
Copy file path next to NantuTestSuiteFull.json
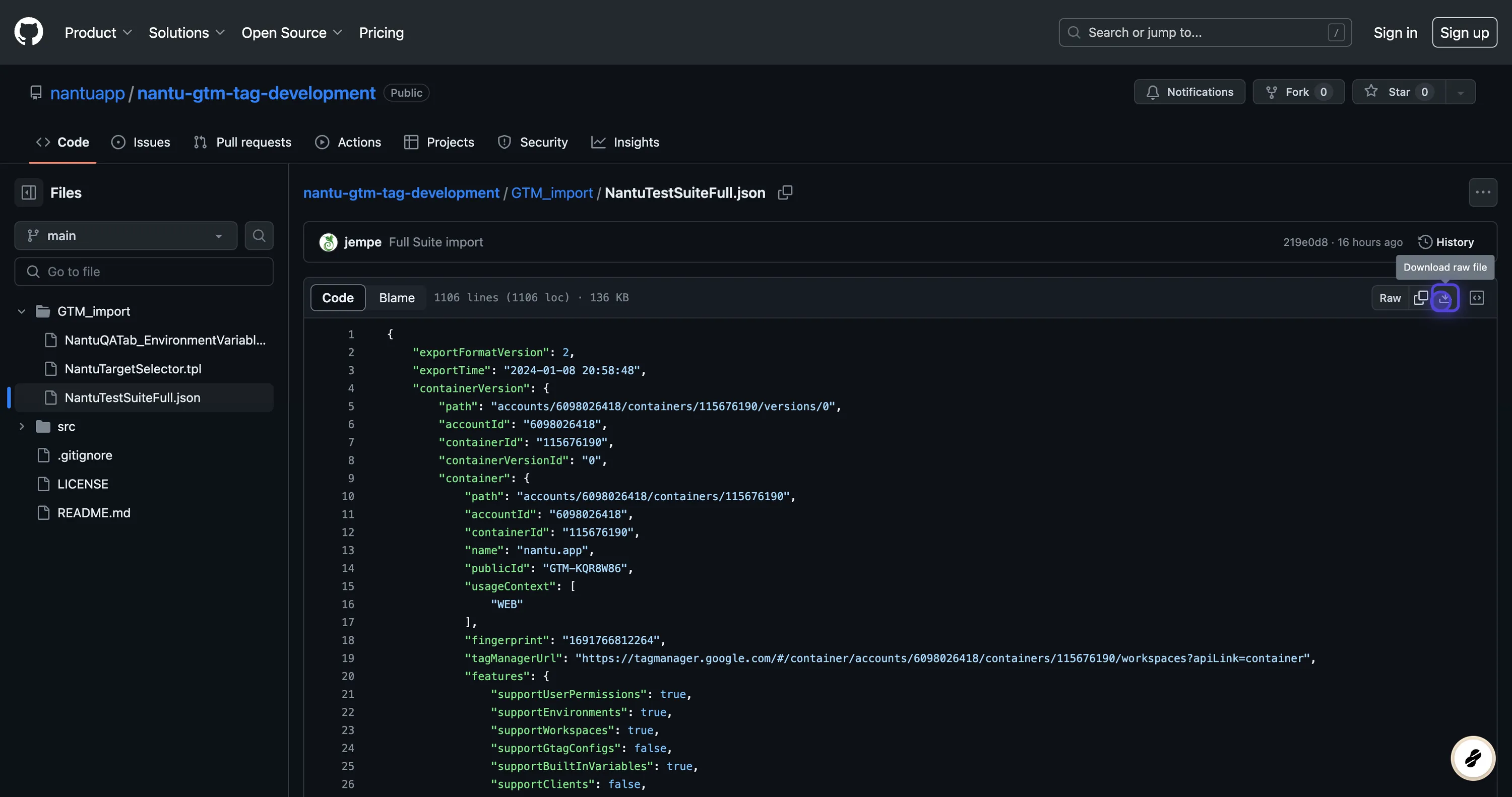point(785,192)
